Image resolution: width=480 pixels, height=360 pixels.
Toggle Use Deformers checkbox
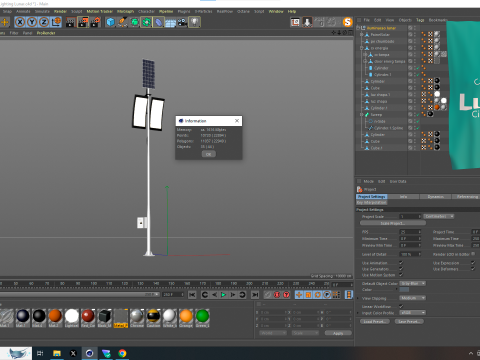coord(473,269)
